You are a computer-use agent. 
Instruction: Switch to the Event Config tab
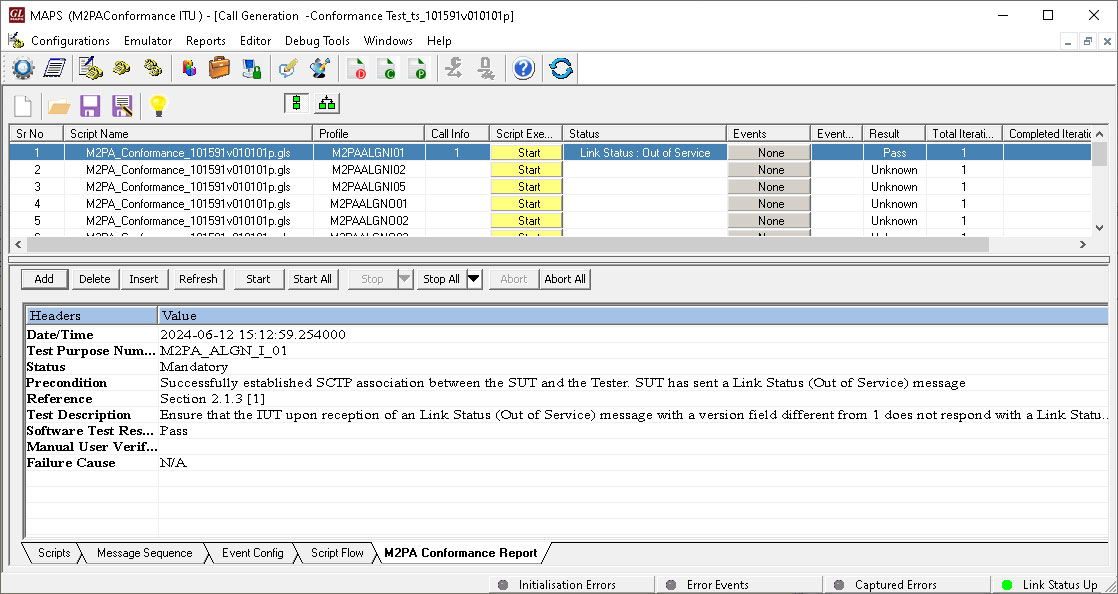(252, 553)
